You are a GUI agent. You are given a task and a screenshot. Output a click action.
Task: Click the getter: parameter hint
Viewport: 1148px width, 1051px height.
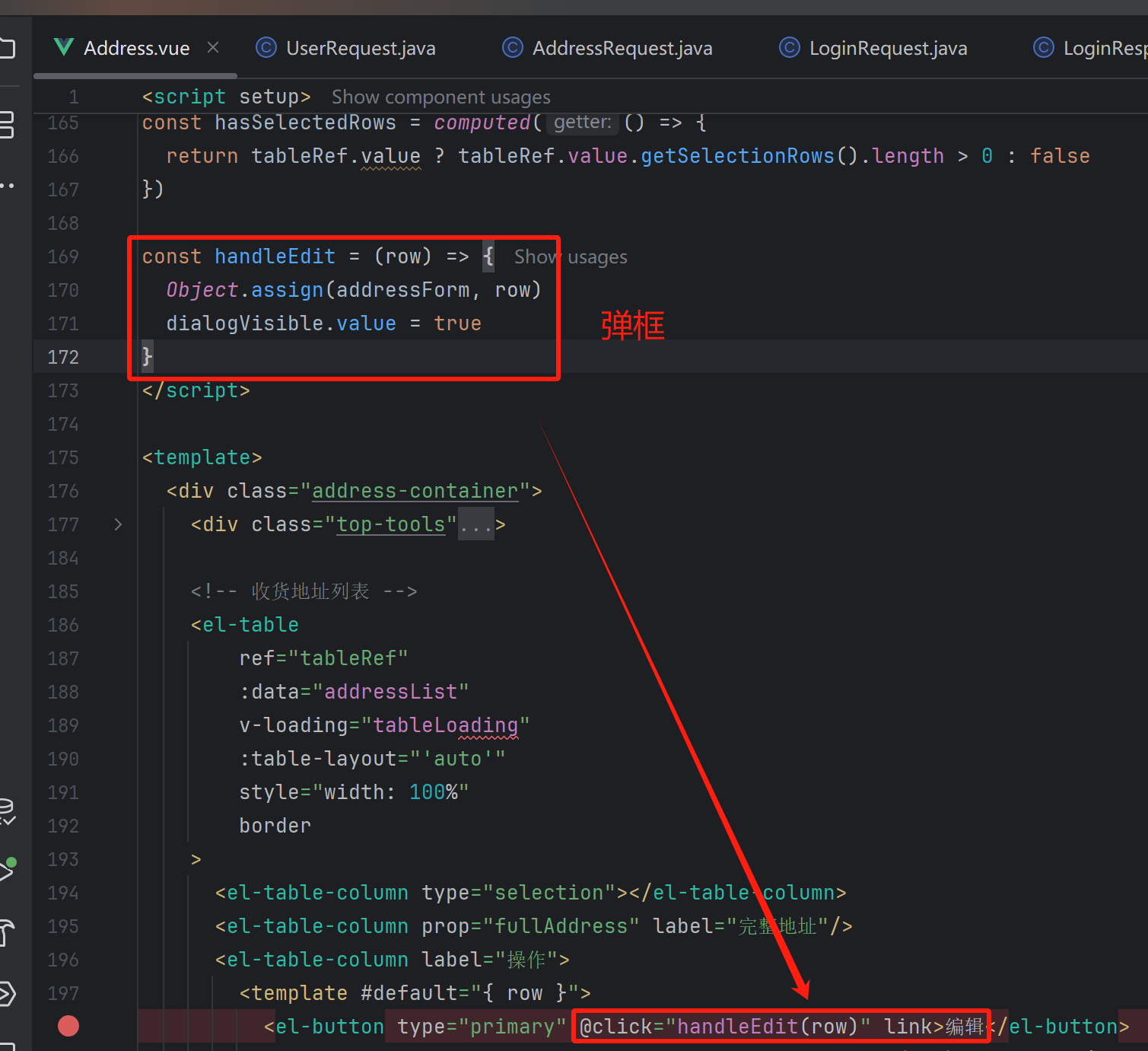(582, 123)
